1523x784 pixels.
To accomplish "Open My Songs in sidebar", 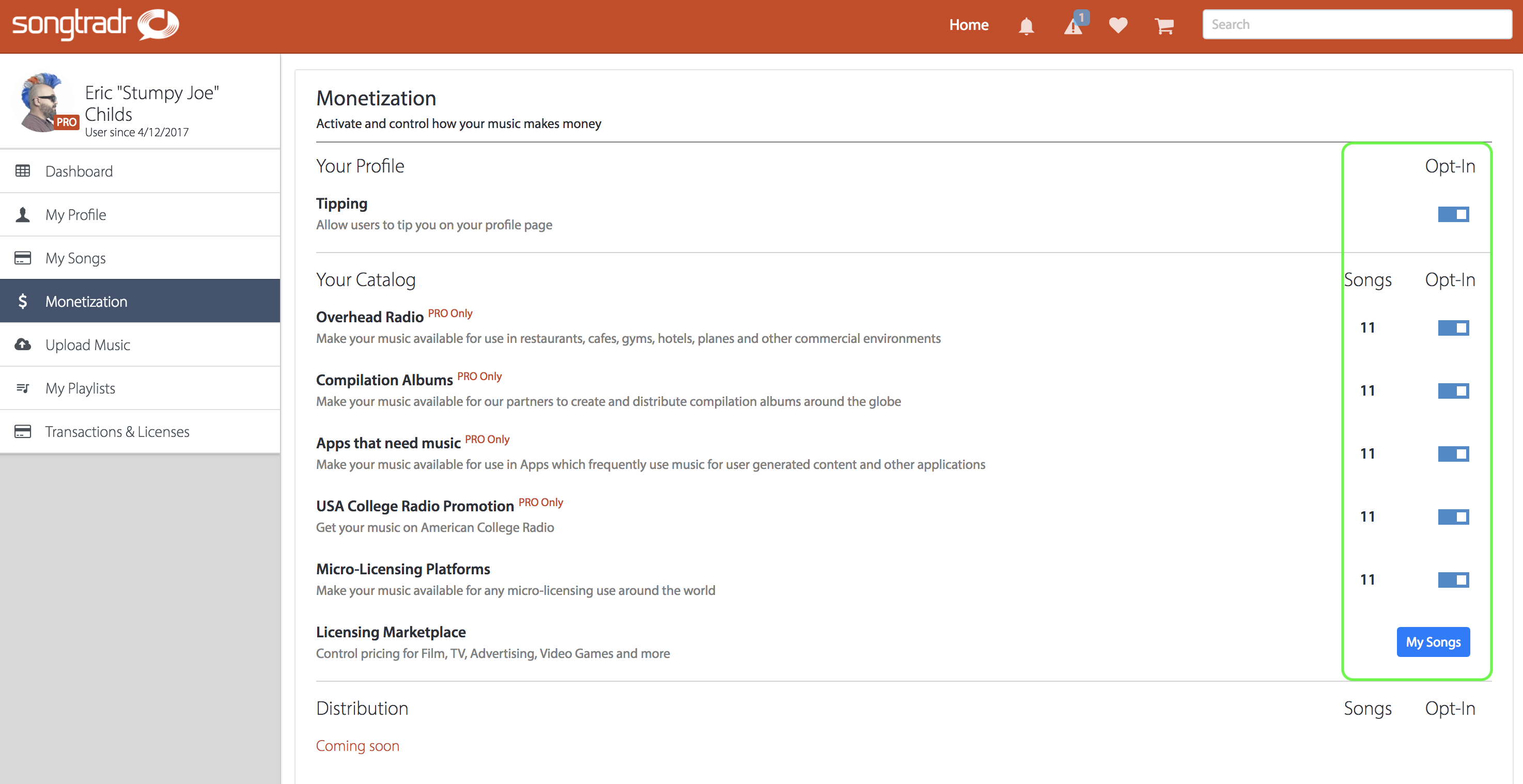I will click(x=140, y=258).
